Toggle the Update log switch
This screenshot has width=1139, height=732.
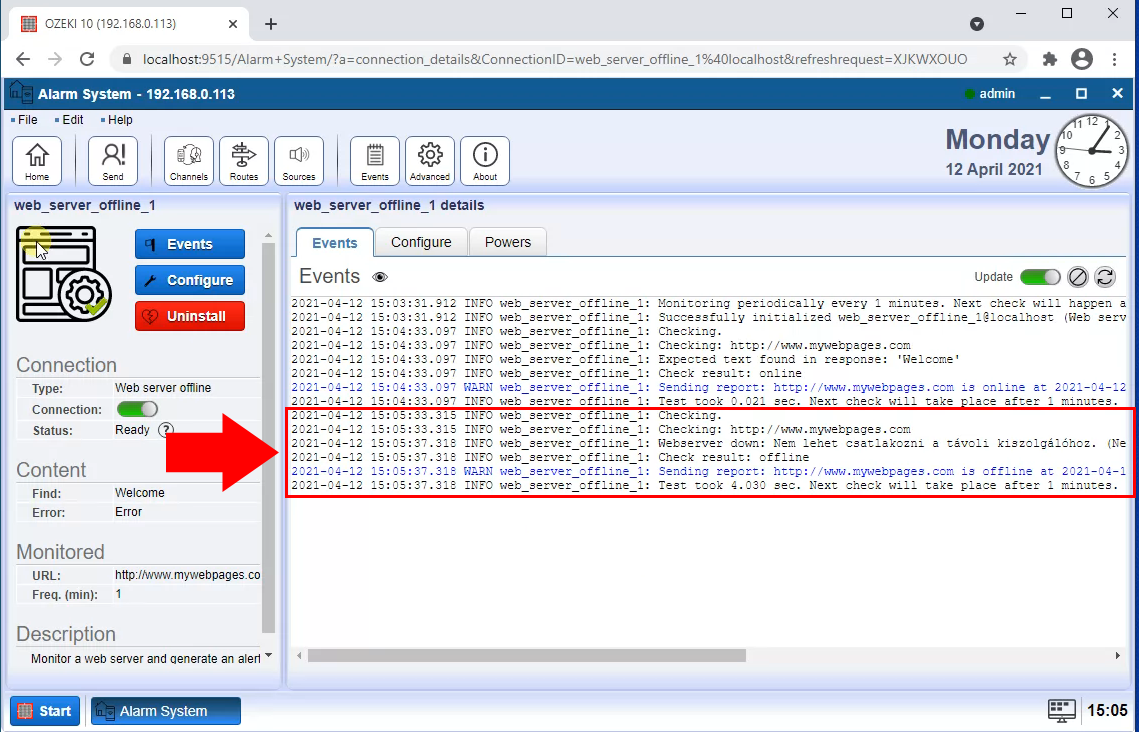pyautogui.click(x=1040, y=277)
